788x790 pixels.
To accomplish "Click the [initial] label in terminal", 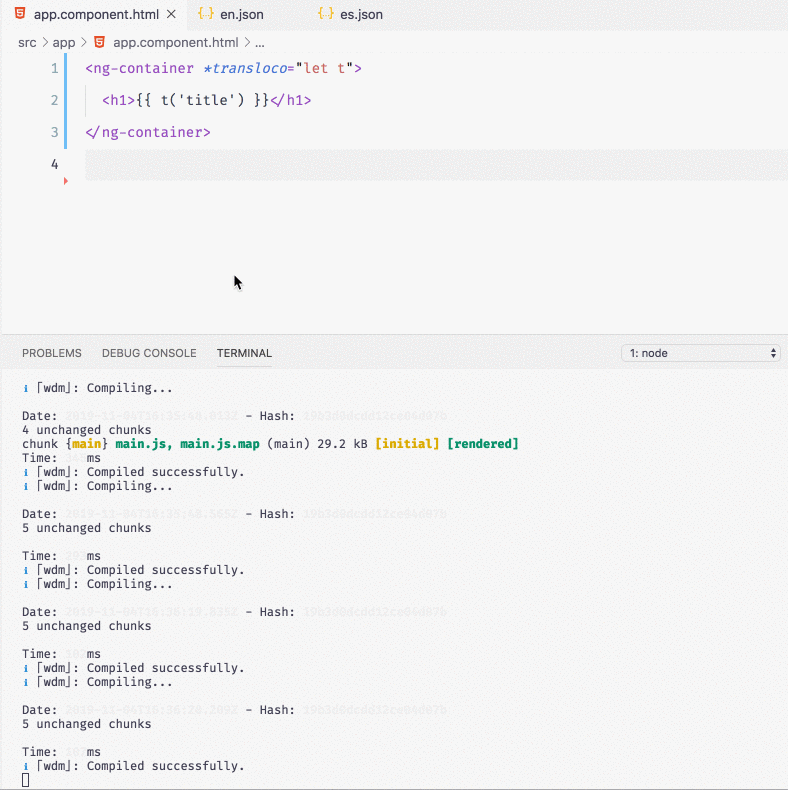I will (x=407, y=444).
